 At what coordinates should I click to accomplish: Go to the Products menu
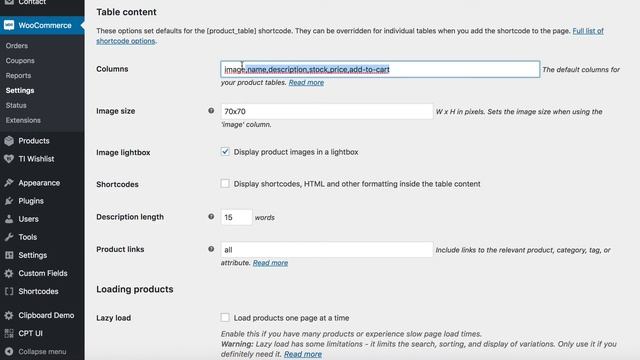34,141
